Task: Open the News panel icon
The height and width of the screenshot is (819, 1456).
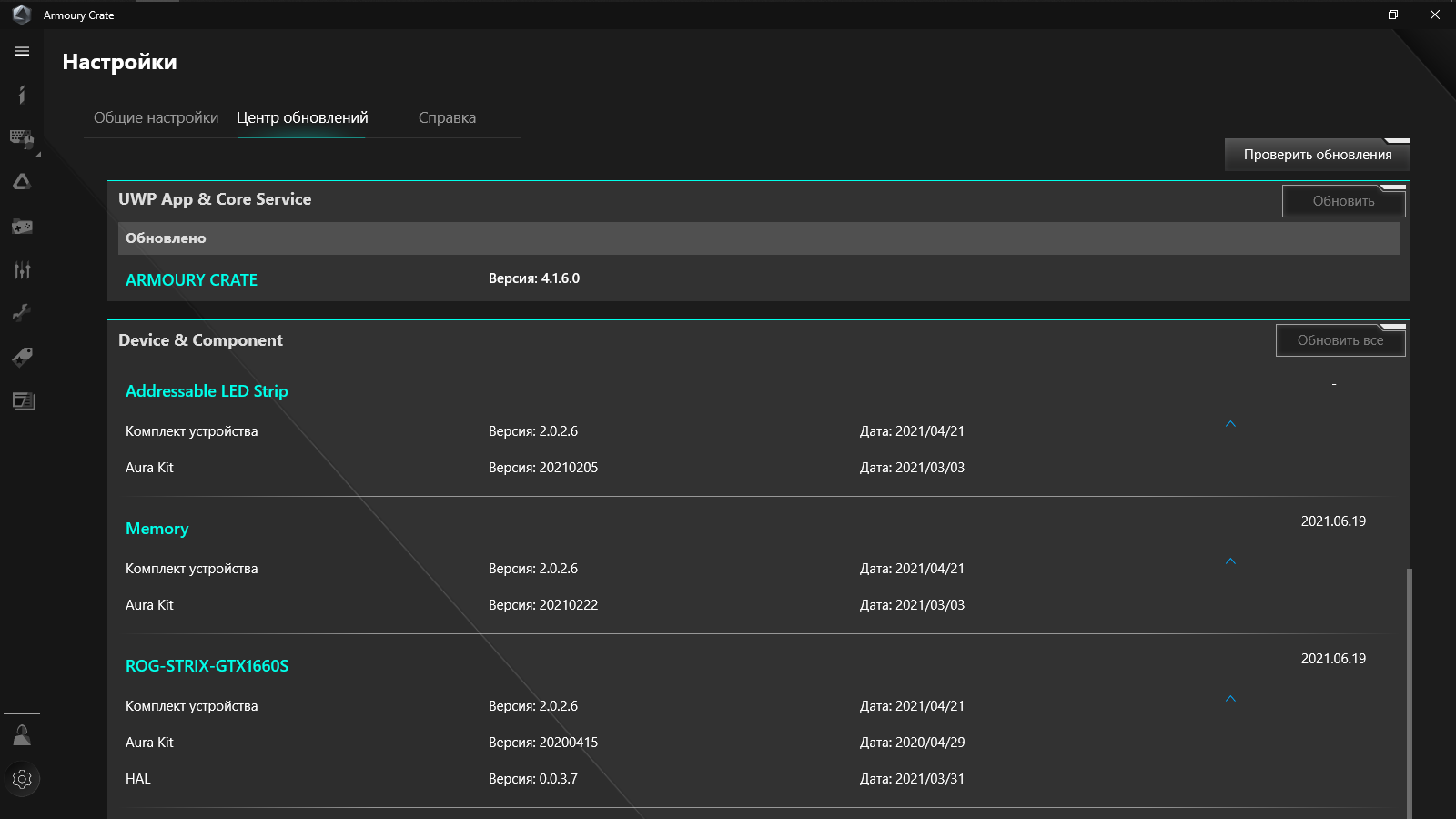Action: pos(22,400)
